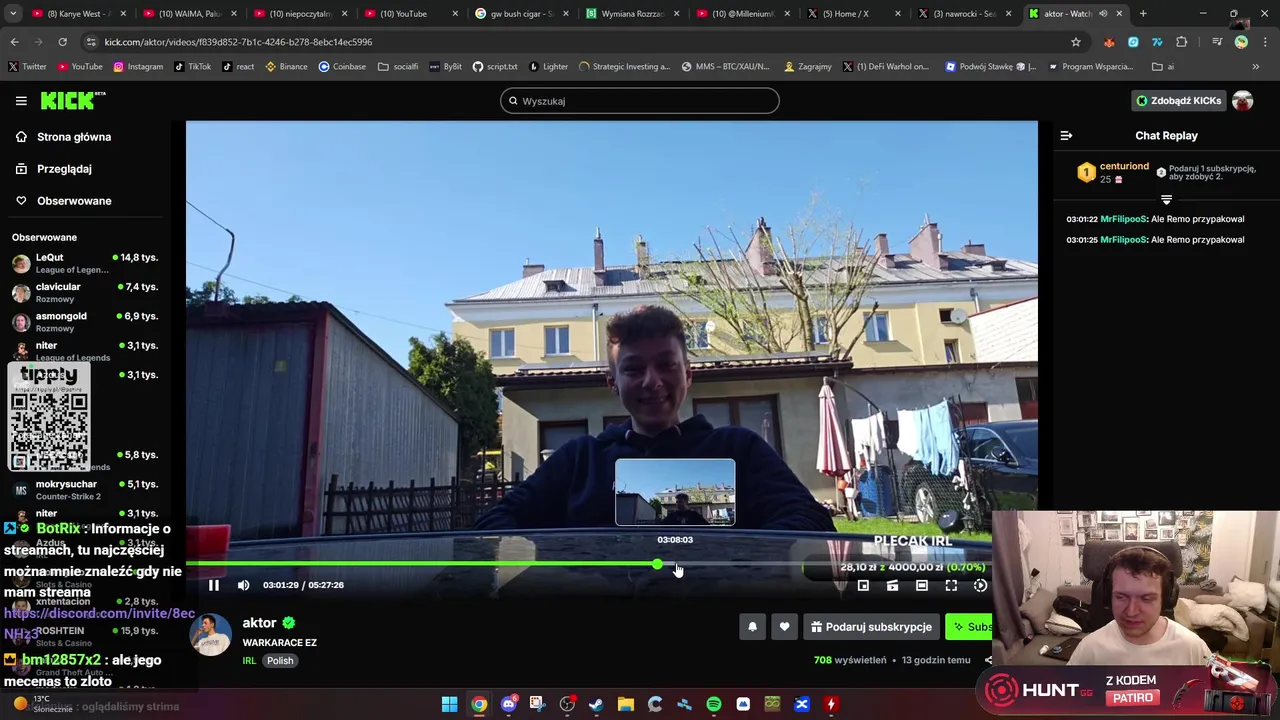
Task: Open the Kick hamburger sidebar menu
Action: point(21,101)
